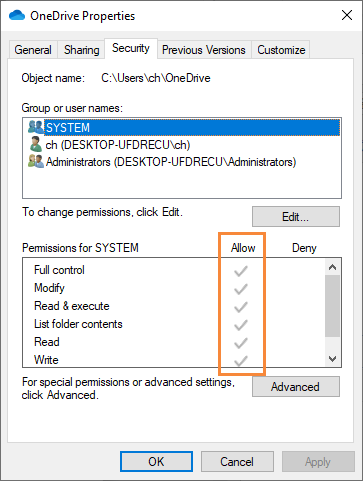This screenshot has width=363, height=481.
Task: Open the Customize tab
Action: pos(281,50)
